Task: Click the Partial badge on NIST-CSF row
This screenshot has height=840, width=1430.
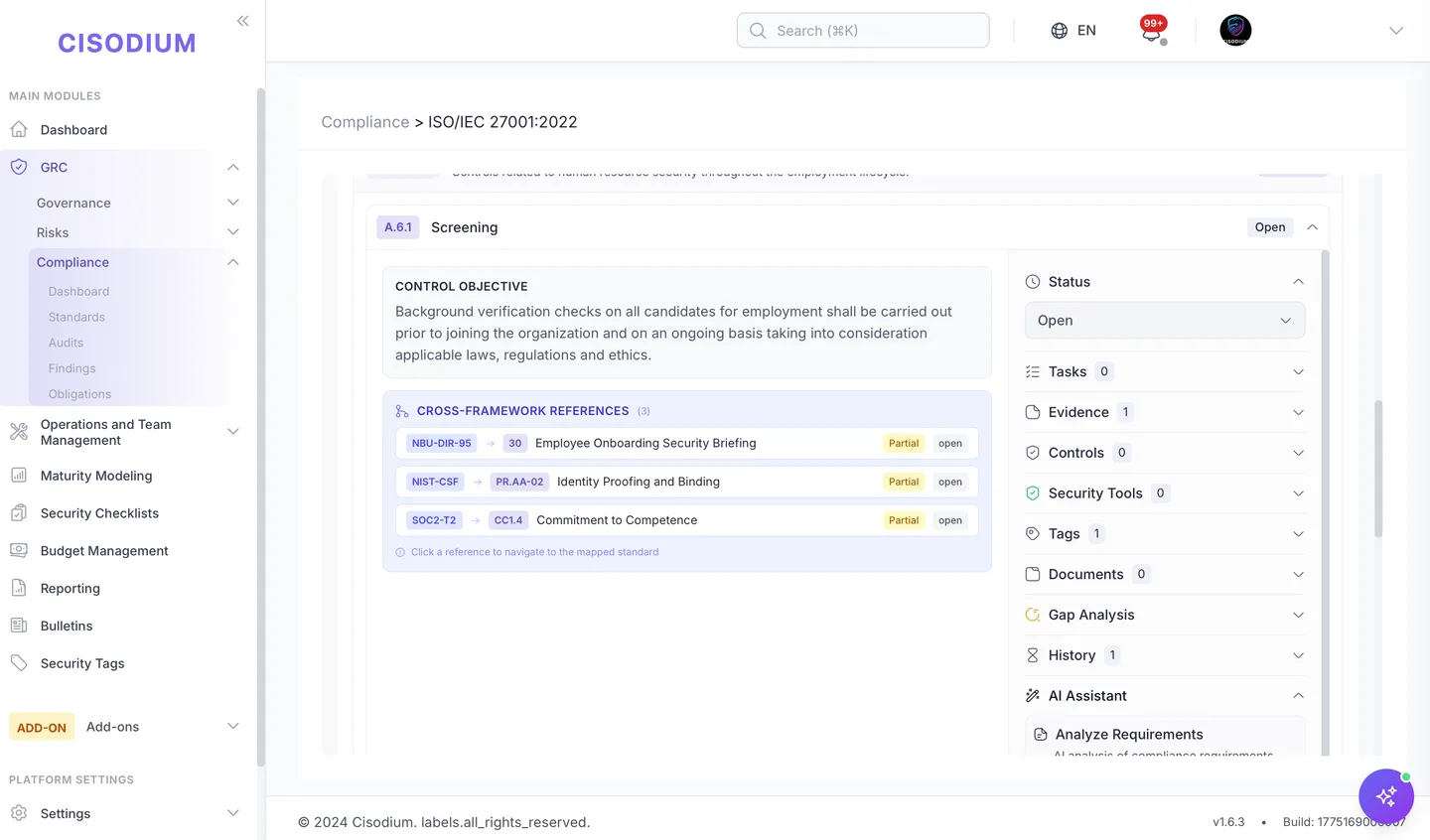Action: click(x=904, y=482)
